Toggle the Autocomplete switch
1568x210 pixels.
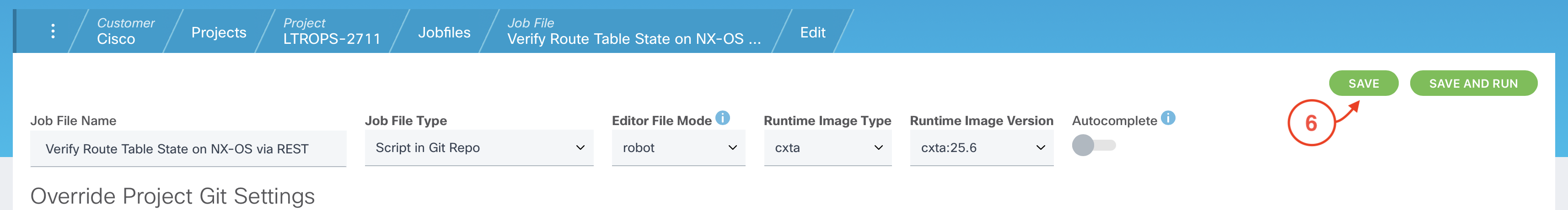click(1093, 146)
